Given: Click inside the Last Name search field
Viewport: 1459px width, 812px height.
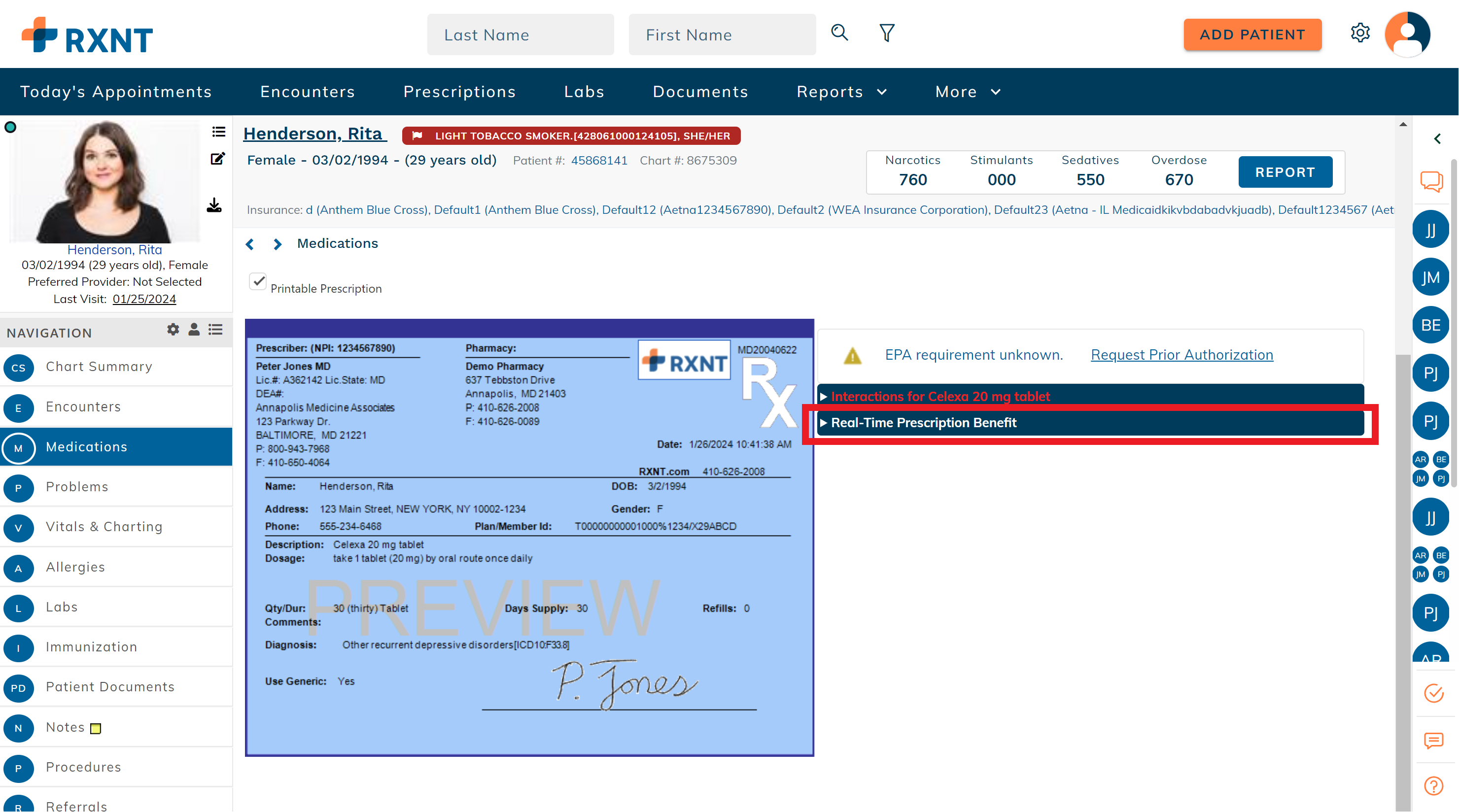Looking at the screenshot, I should (x=520, y=34).
